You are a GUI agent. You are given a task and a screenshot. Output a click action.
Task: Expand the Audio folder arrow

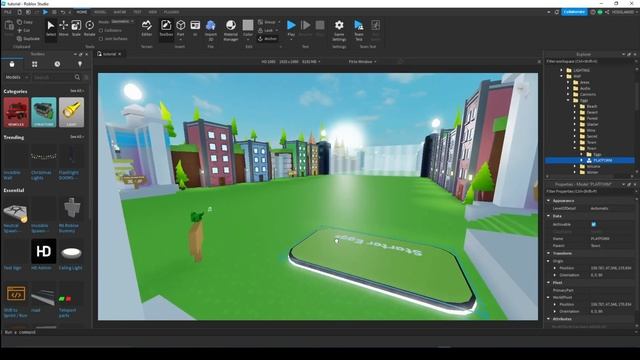click(x=568, y=88)
